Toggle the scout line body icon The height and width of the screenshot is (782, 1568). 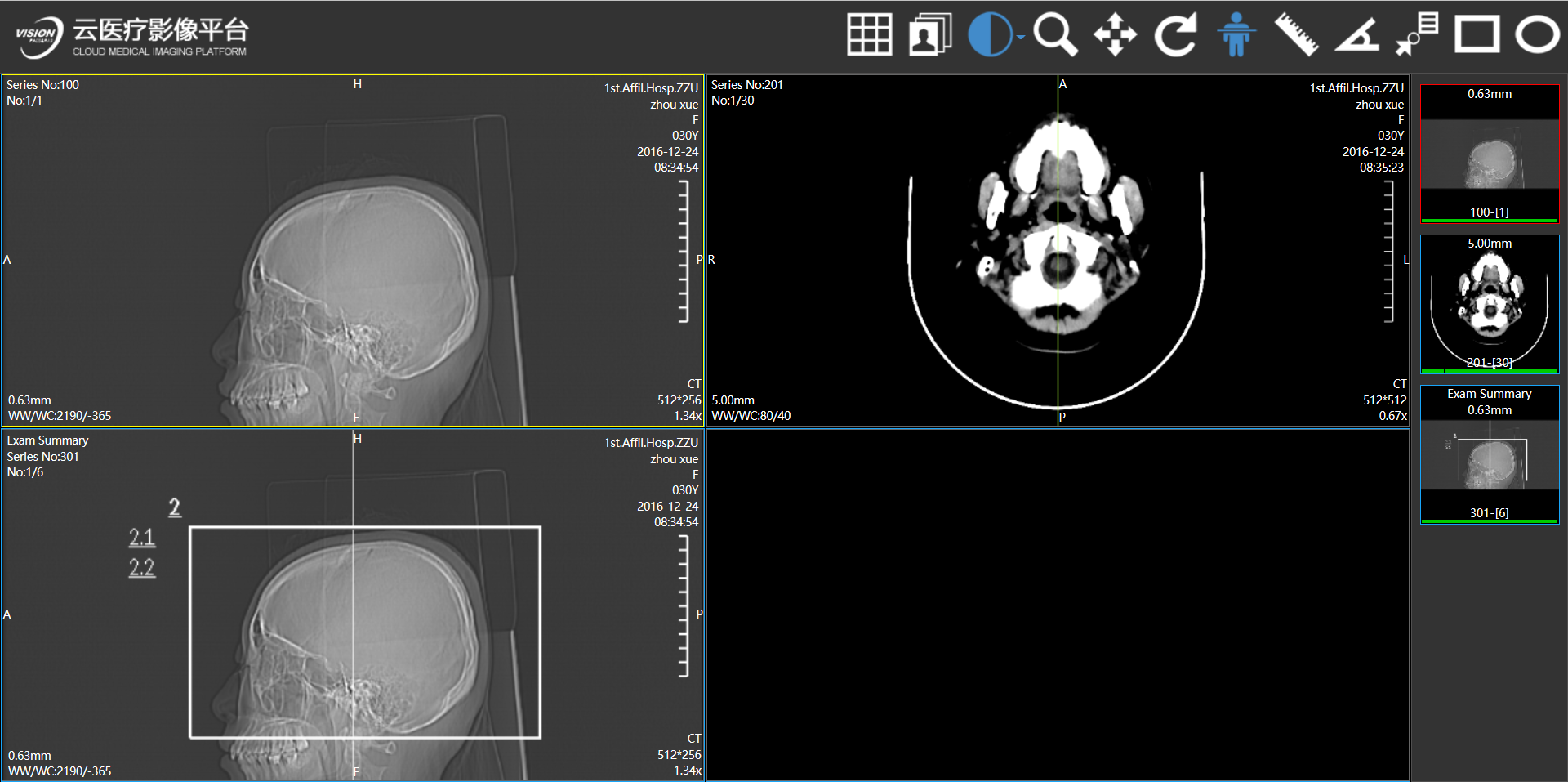click(1236, 35)
